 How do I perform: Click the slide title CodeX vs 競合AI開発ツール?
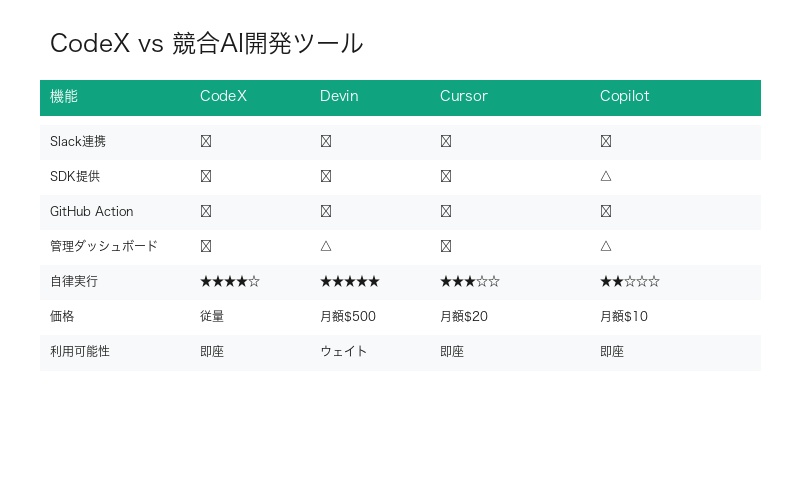pyautogui.click(x=207, y=44)
